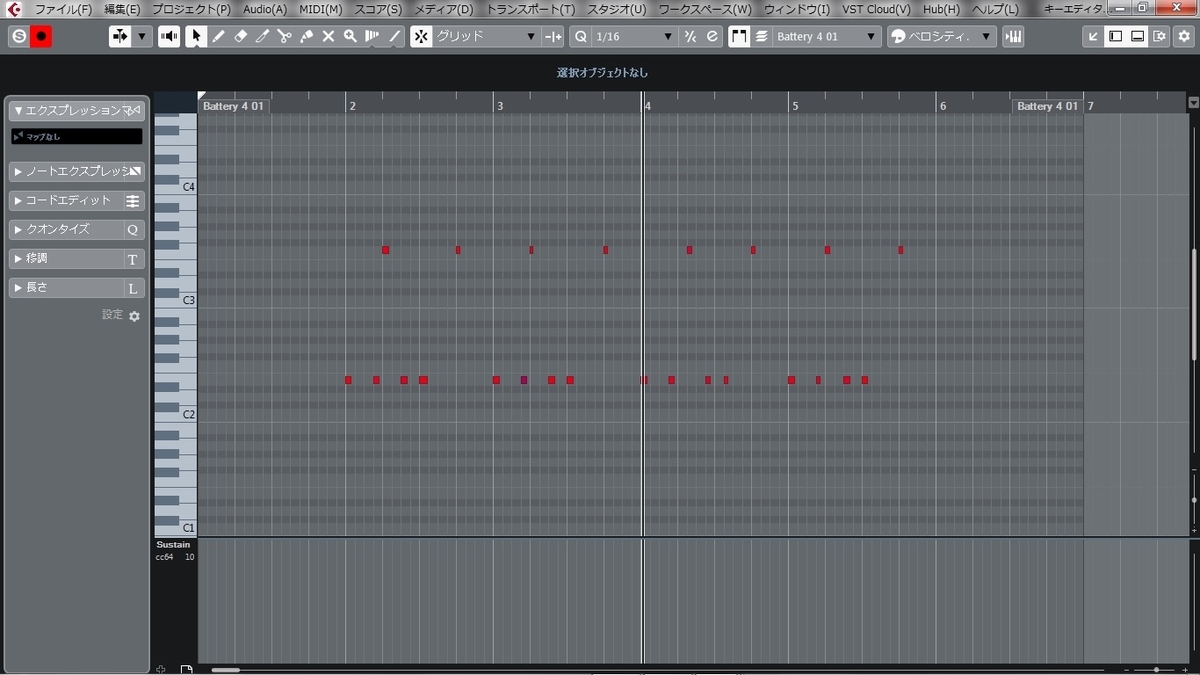Click the Step Input keyboard icon
1200x675 pixels.
point(1014,36)
